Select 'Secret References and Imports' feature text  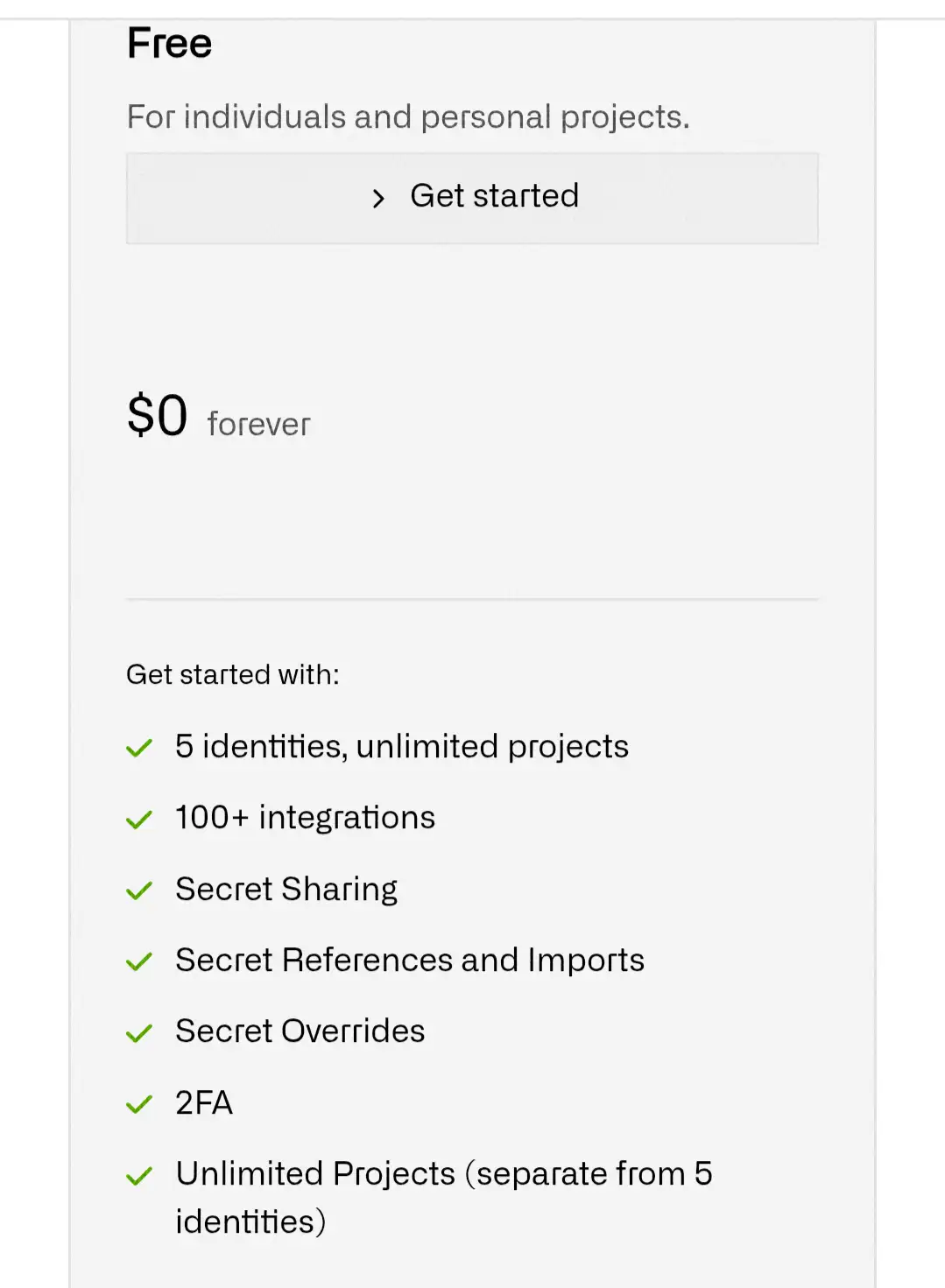410,960
